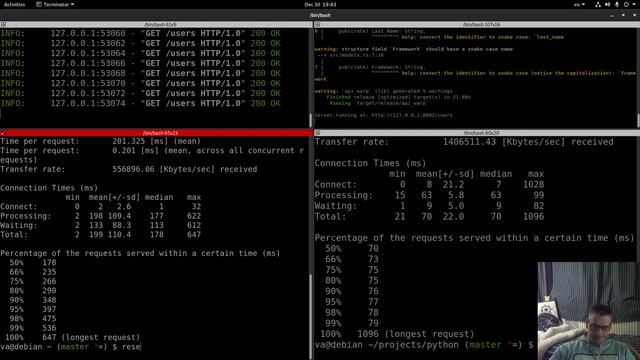This screenshot has height=360, width=640.
Task: Click right pane Total row 21 70 22.0
Action: click(429, 217)
